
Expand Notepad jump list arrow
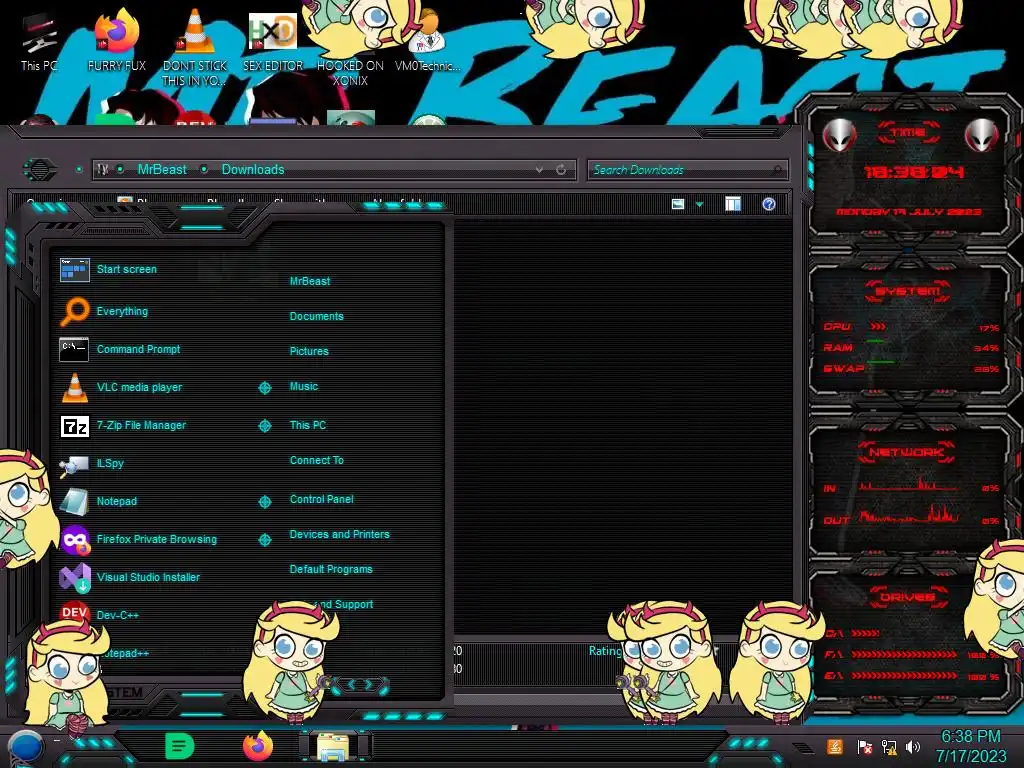click(264, 502)
